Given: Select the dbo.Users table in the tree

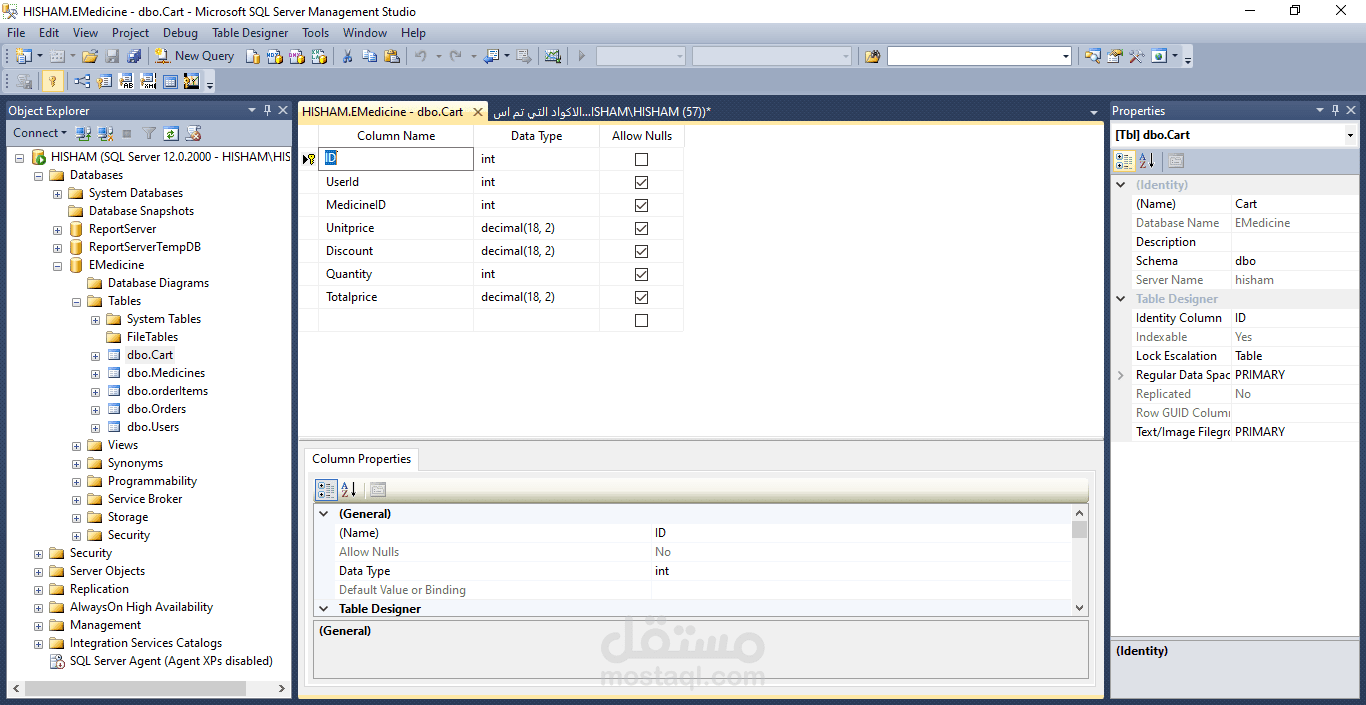Looking at the screenshot, I should point(153,427).
